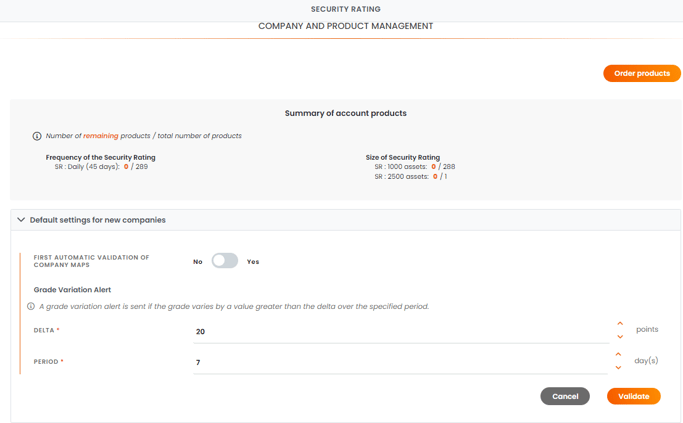The image size is (683, 423).
Task: Collapse the Default settings section via chevron
Action: click(x=20, y=220)
